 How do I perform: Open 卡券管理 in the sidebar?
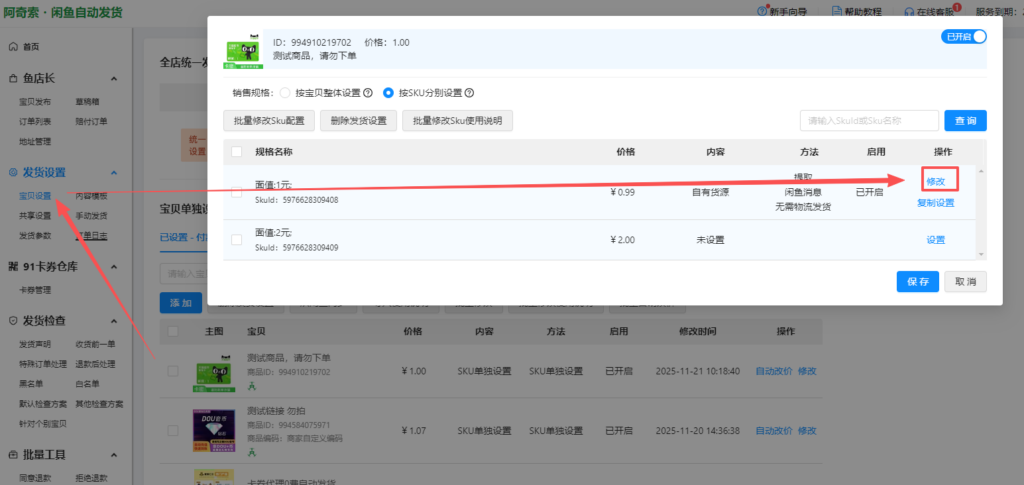(35, 290)
